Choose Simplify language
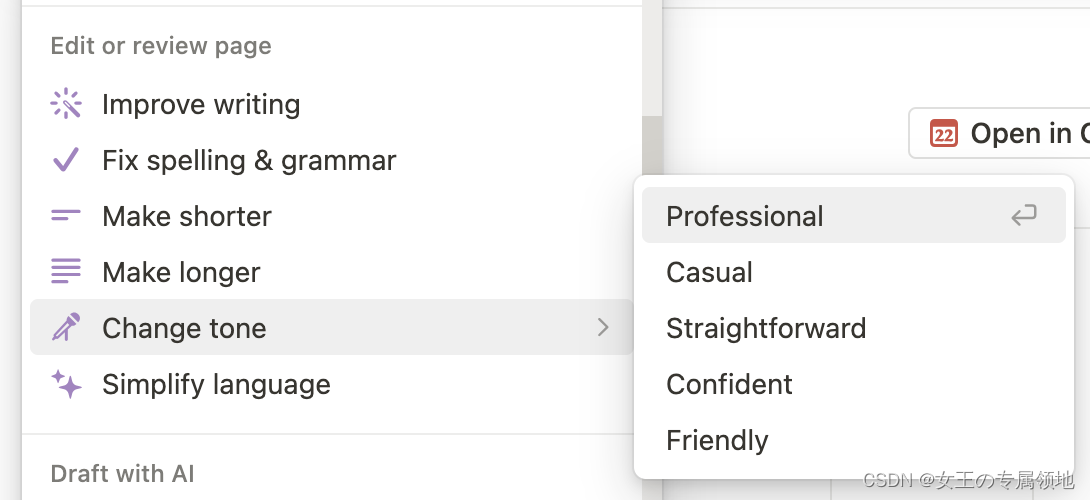The width and height of the screenshot is (1090, 500). coord(216,384)
